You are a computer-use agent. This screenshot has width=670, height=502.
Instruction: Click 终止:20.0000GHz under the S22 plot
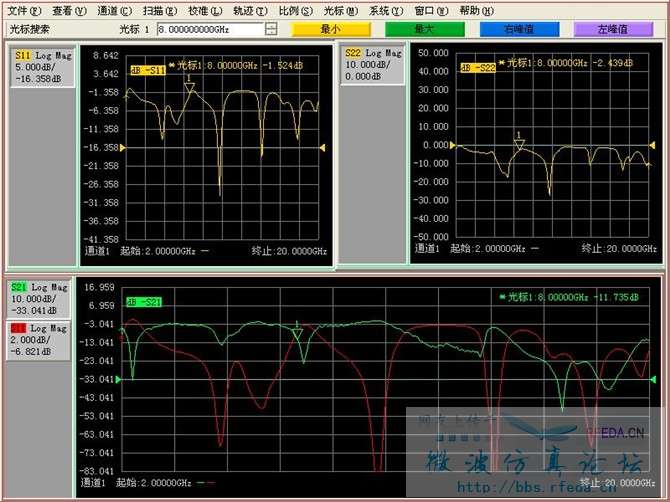(x=619, y=248)
